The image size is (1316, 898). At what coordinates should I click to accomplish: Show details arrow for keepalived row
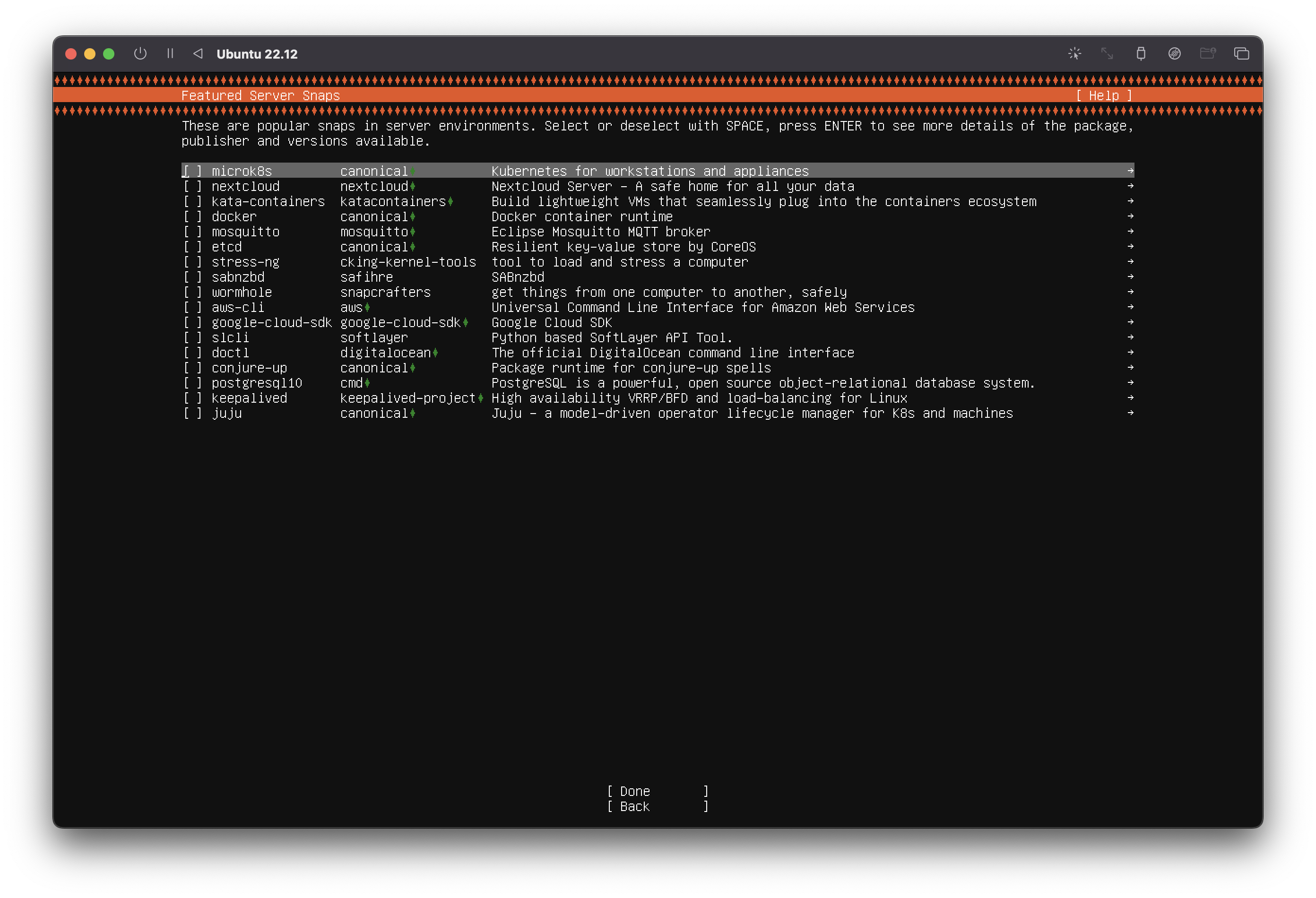(1130, 398)
